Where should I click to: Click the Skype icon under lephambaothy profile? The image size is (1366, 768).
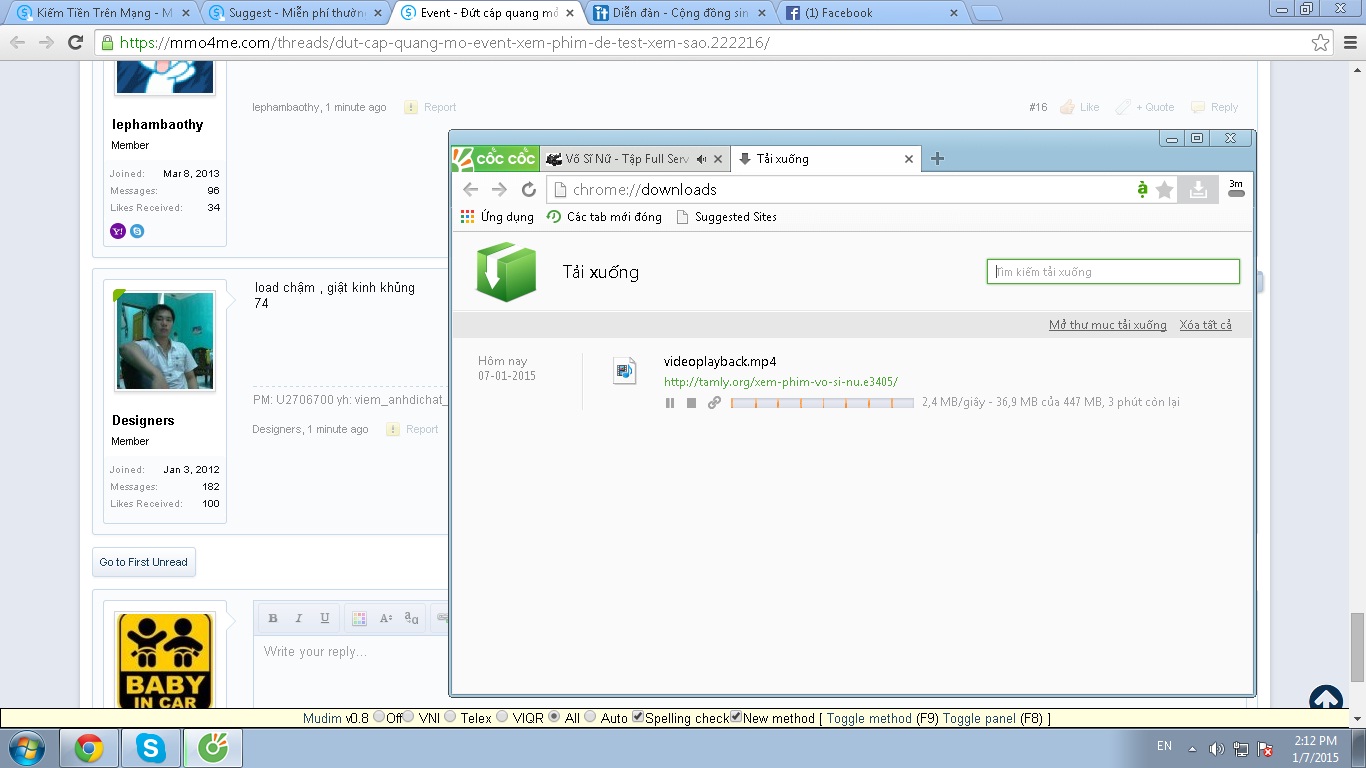click(137, 231)
